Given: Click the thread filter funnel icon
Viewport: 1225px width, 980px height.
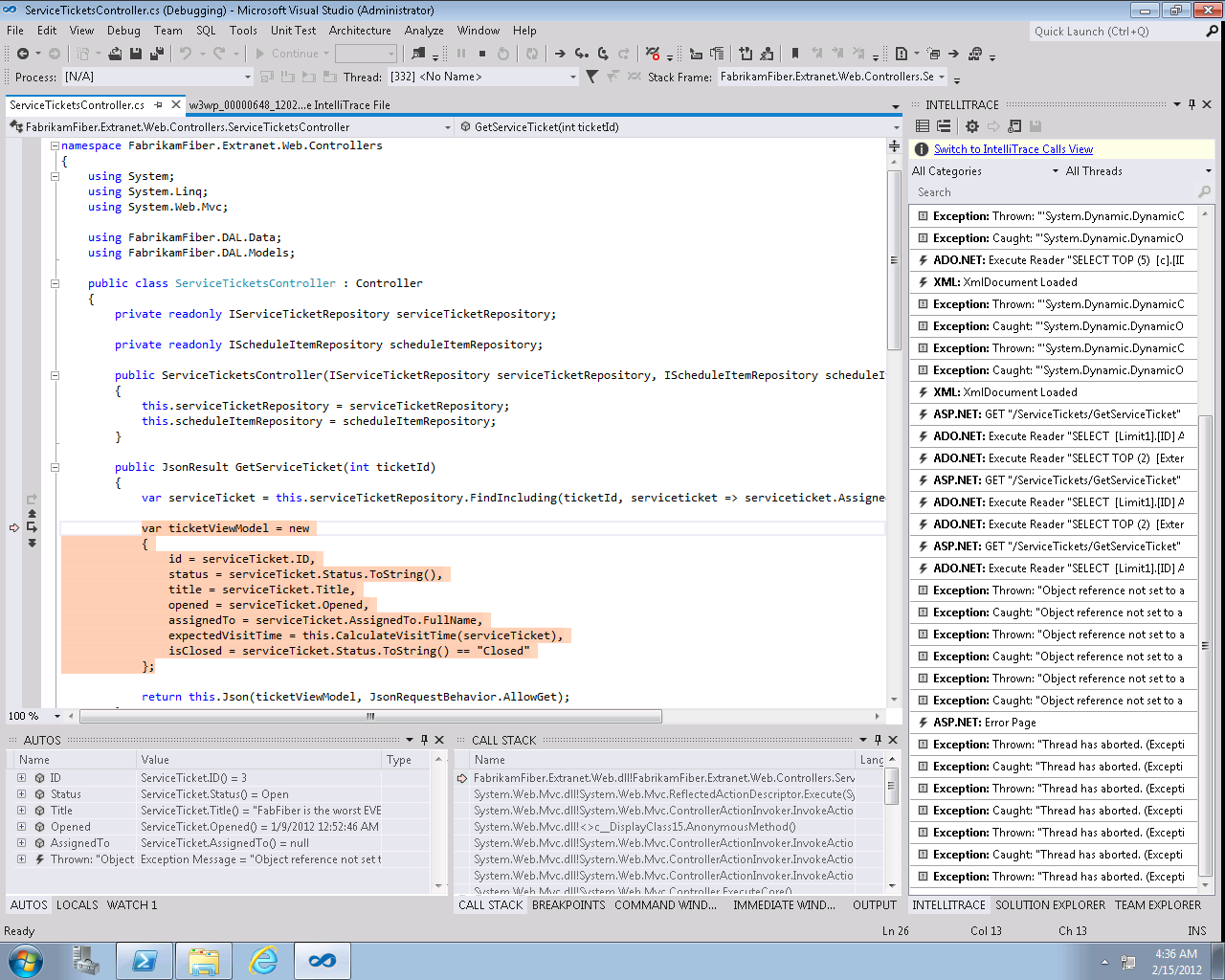Looking at the screenshot, I should point(592,77).
